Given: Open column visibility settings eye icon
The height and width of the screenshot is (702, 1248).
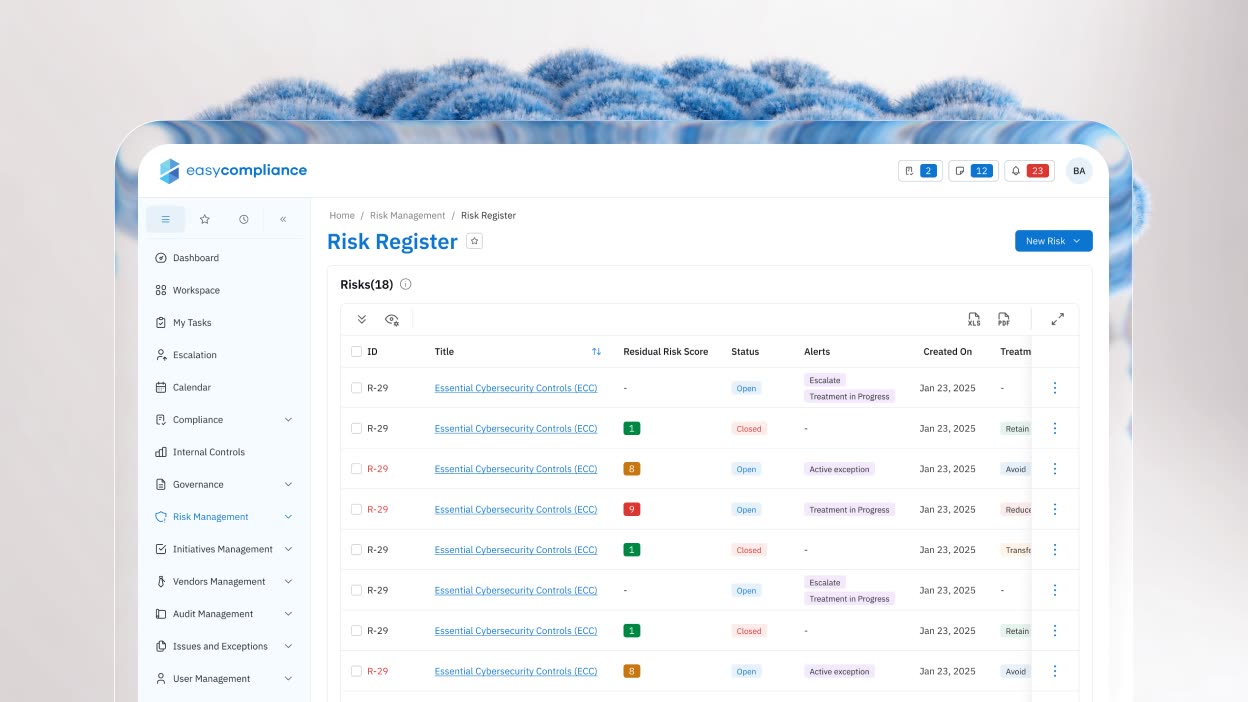Looking at the screenshot, I should click(x=392, y=319).
